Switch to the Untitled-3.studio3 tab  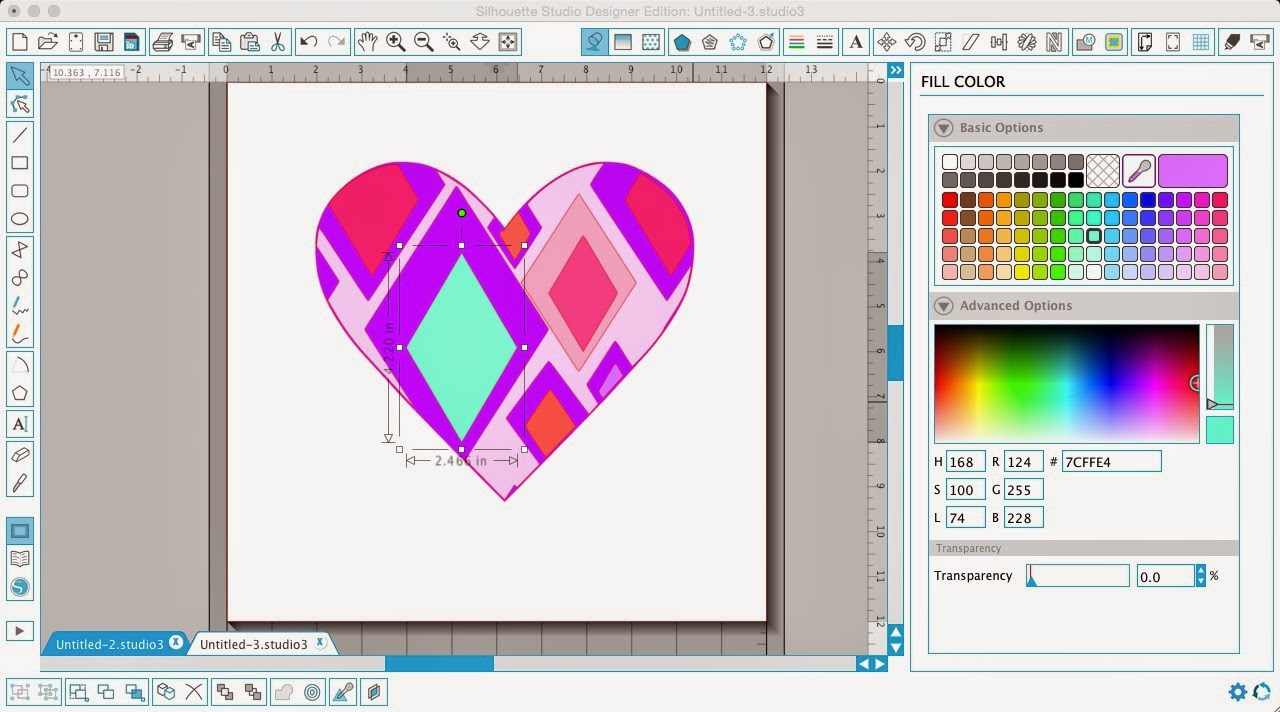255,643
